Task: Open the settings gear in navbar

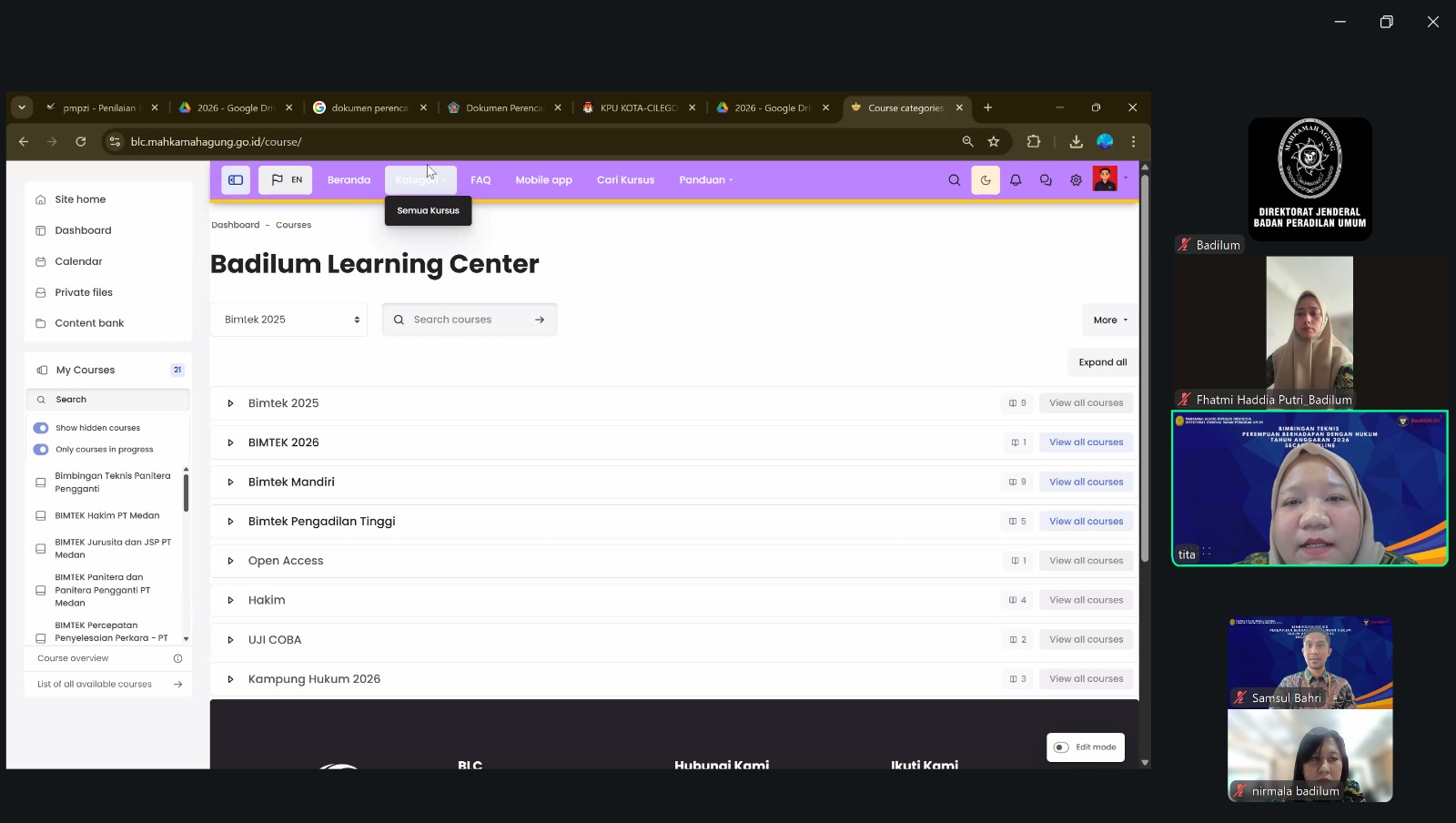Action: pyautogui.click(x=1076, y=180)
